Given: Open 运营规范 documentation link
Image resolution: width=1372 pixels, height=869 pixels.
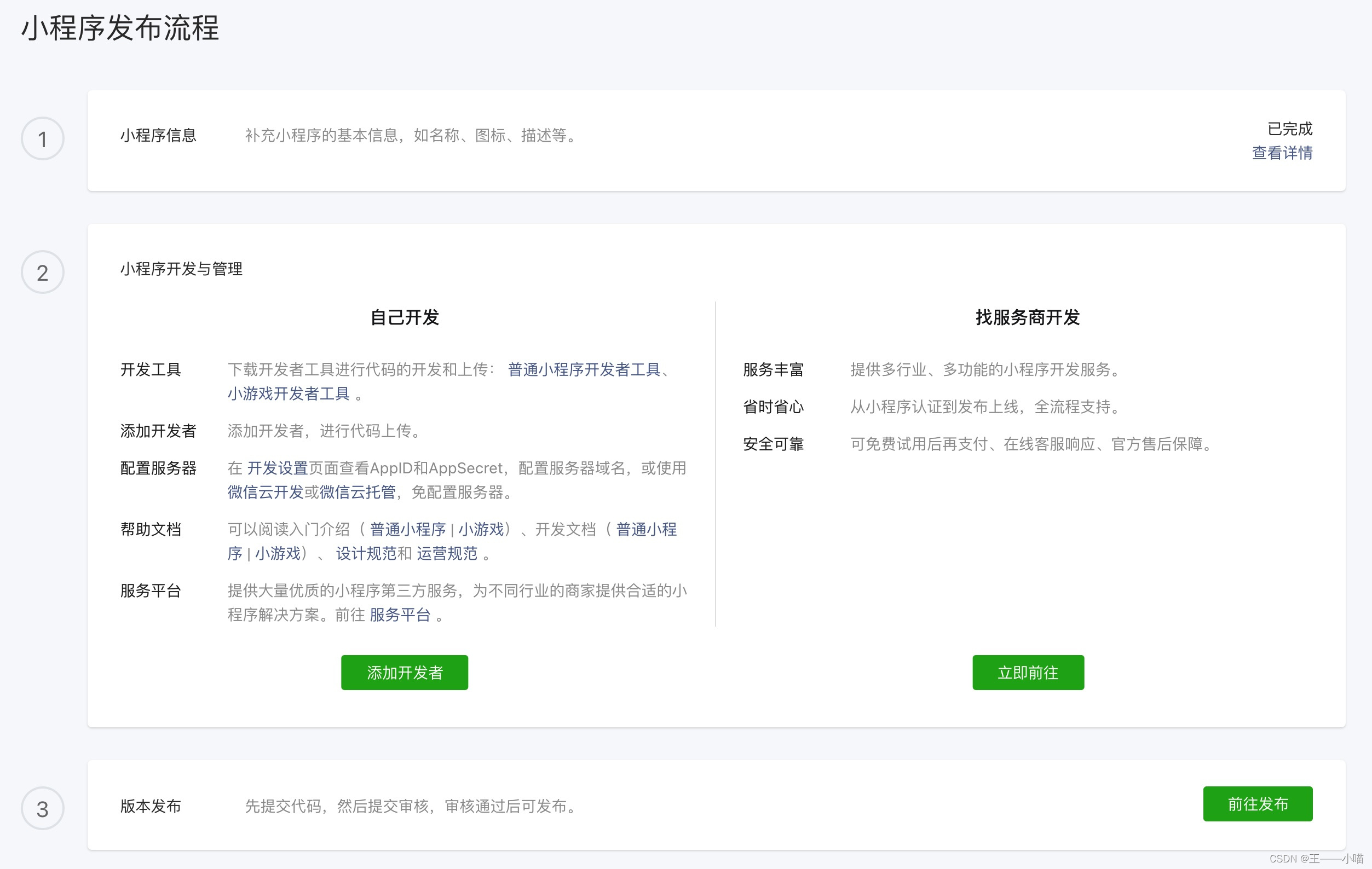Looking at the screenshot, I should pyautogui.click(x=447, y=553).
